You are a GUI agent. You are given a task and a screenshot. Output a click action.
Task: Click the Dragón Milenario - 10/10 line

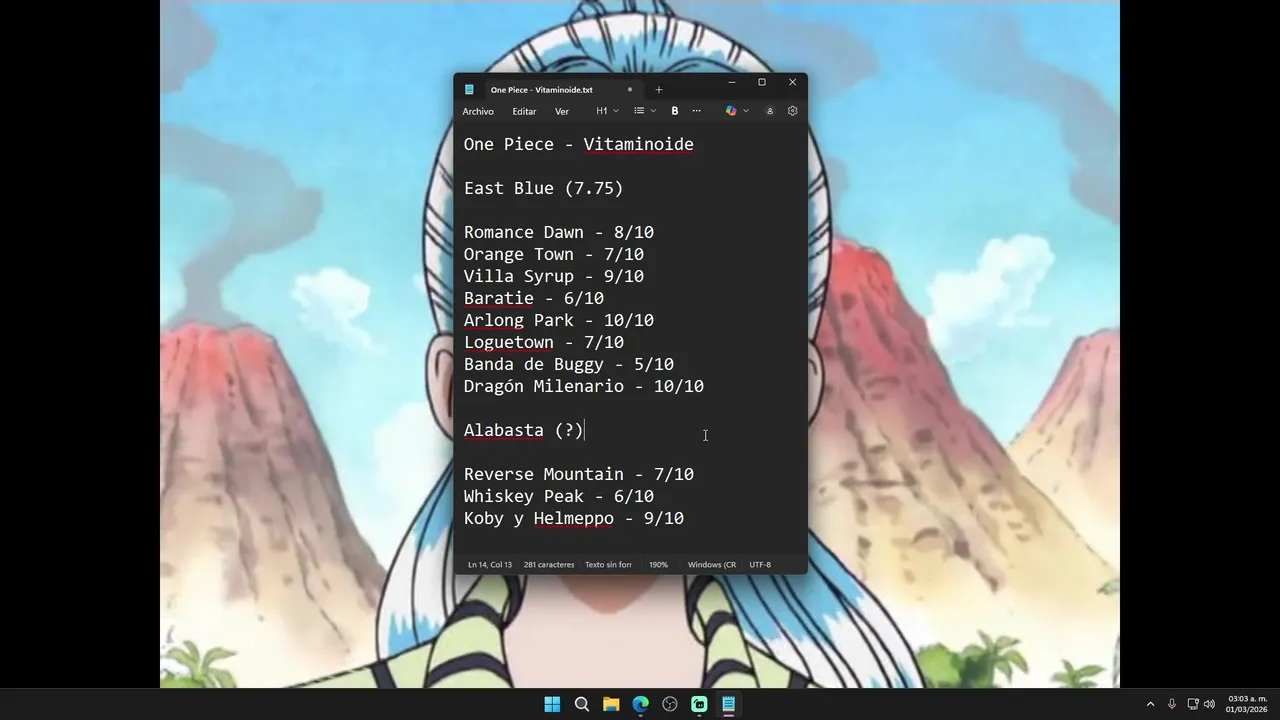point(584,386)
